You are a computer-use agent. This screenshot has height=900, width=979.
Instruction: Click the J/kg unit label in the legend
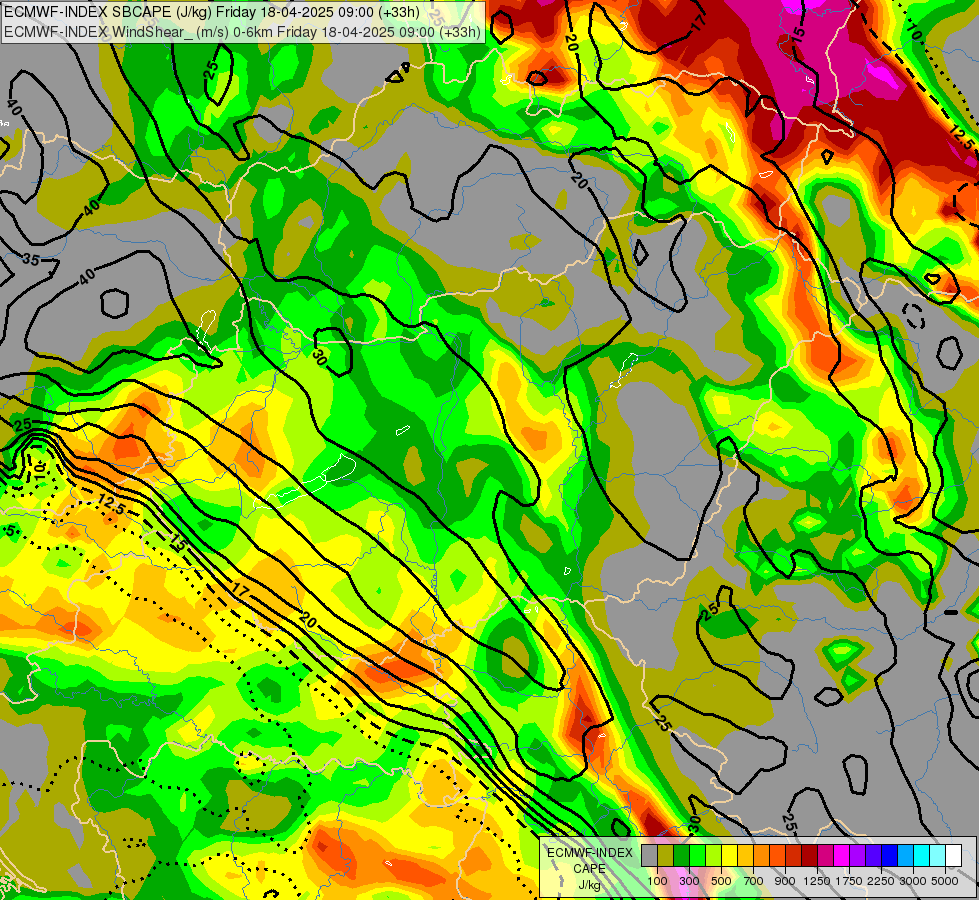[x=589, y=885]
